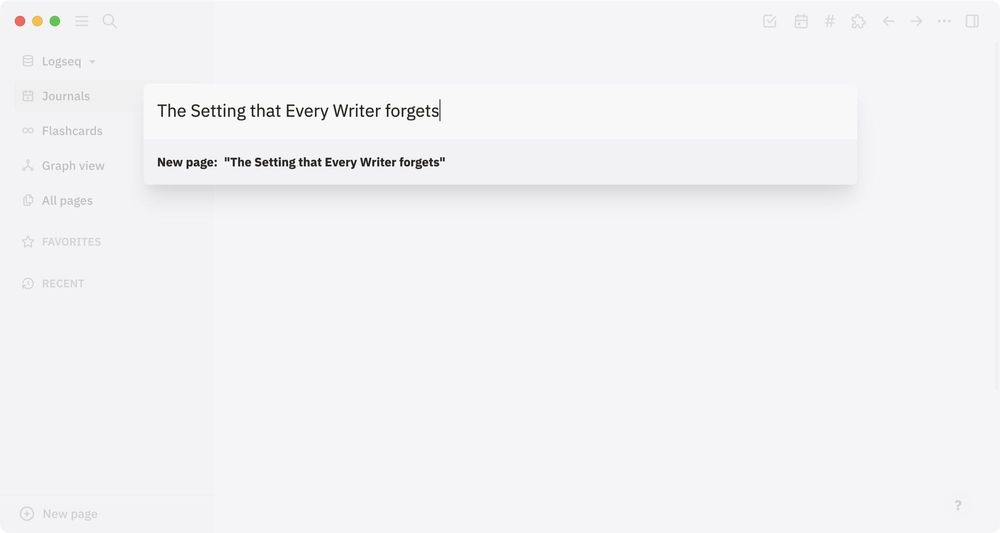Go back with left arrow icon
The height and width of the screenshot is (533, 1000).
pyautogui.click(x=888, y=21)
